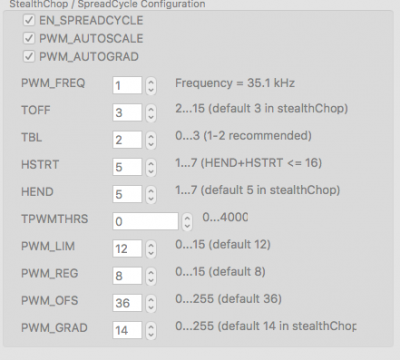Screen dimensions: 400x360
Task: Click the PWM_FREQ value field
Action: (x=127, y=85)
